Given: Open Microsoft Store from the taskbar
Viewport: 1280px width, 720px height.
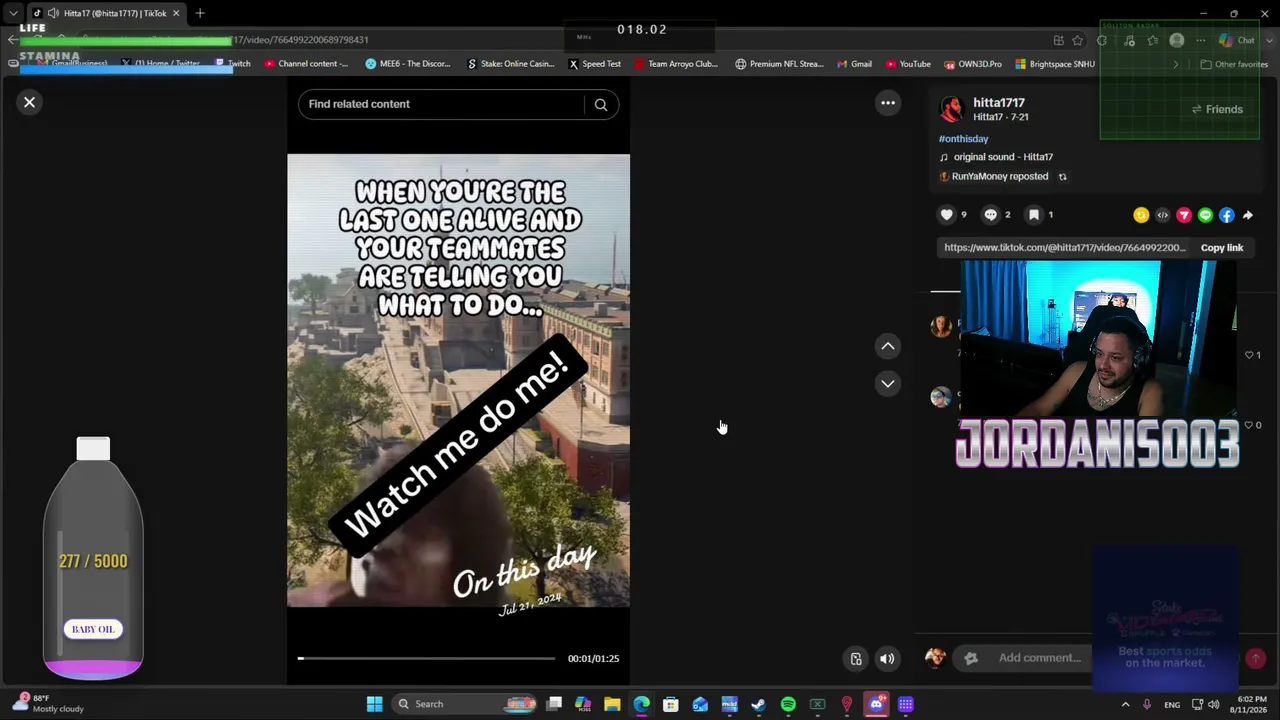Looking at the screenshot, I should (670, 704).
